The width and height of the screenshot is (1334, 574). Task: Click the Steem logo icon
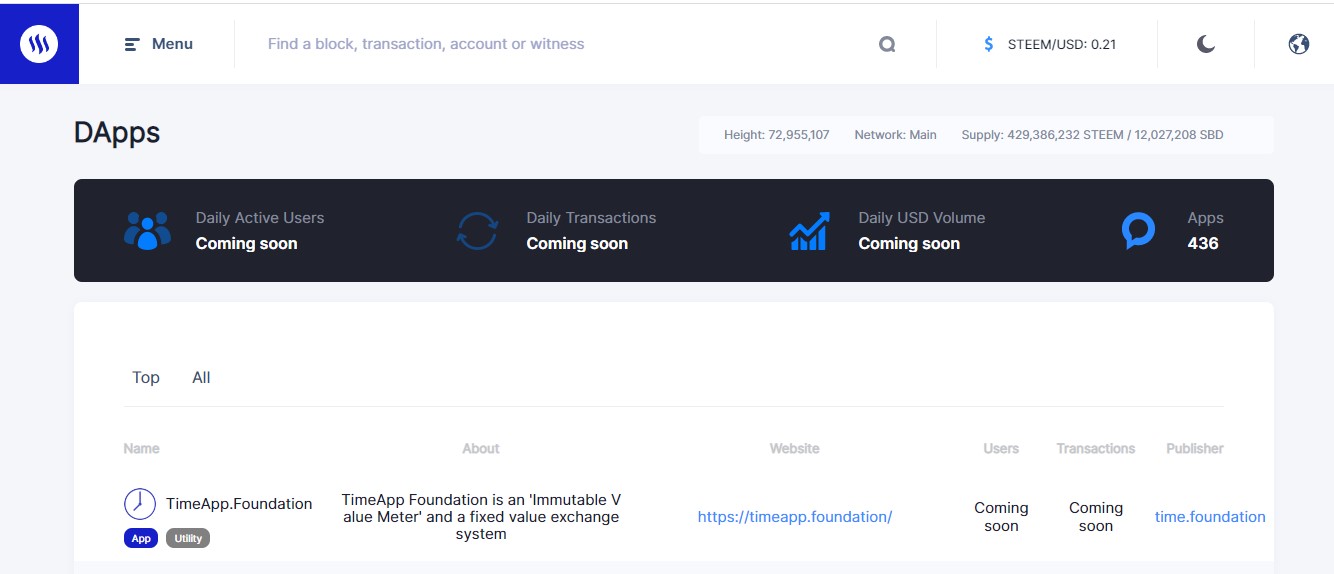(x=39, y=44)
